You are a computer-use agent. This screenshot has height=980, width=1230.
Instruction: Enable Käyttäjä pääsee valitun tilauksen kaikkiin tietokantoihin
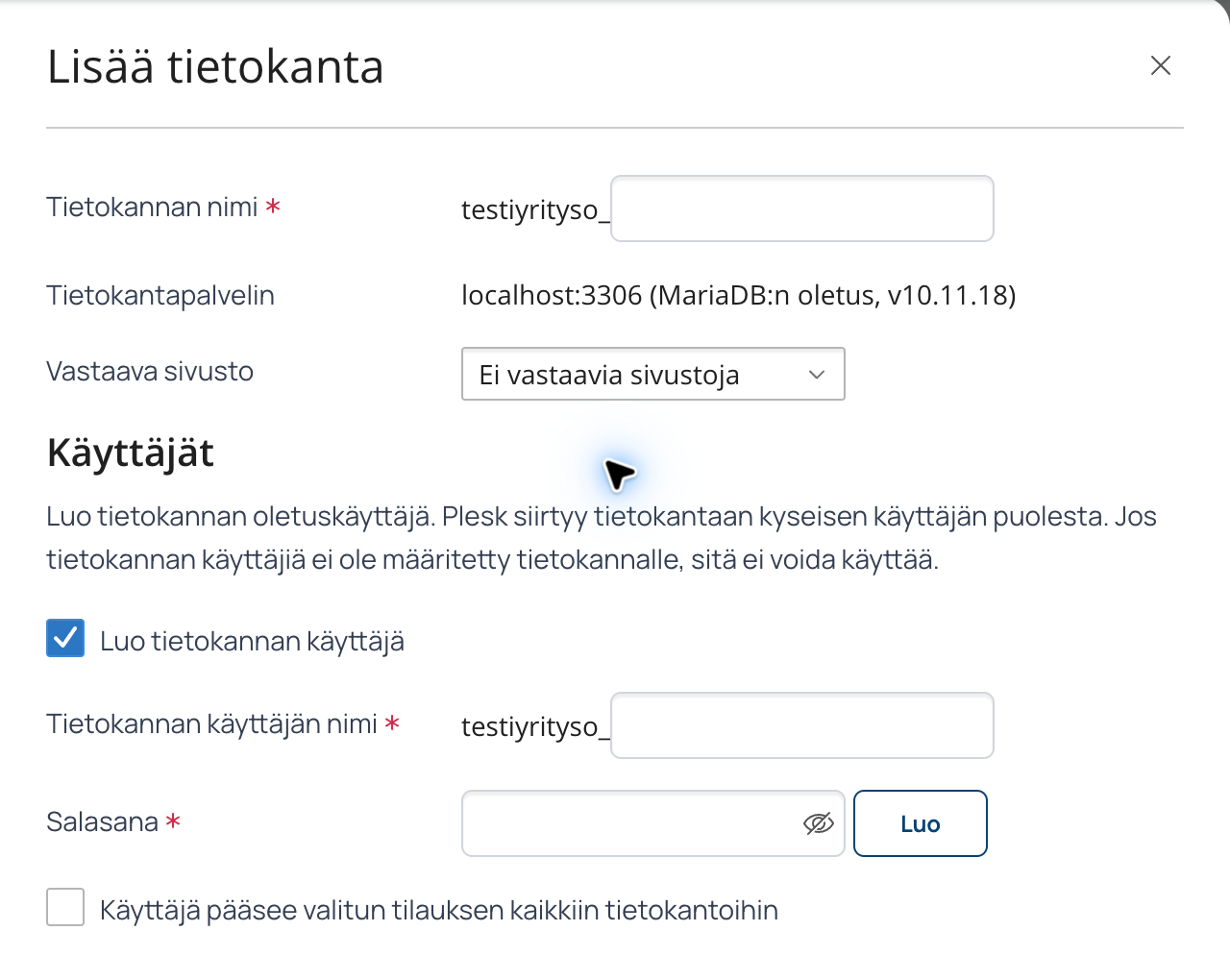65,907
